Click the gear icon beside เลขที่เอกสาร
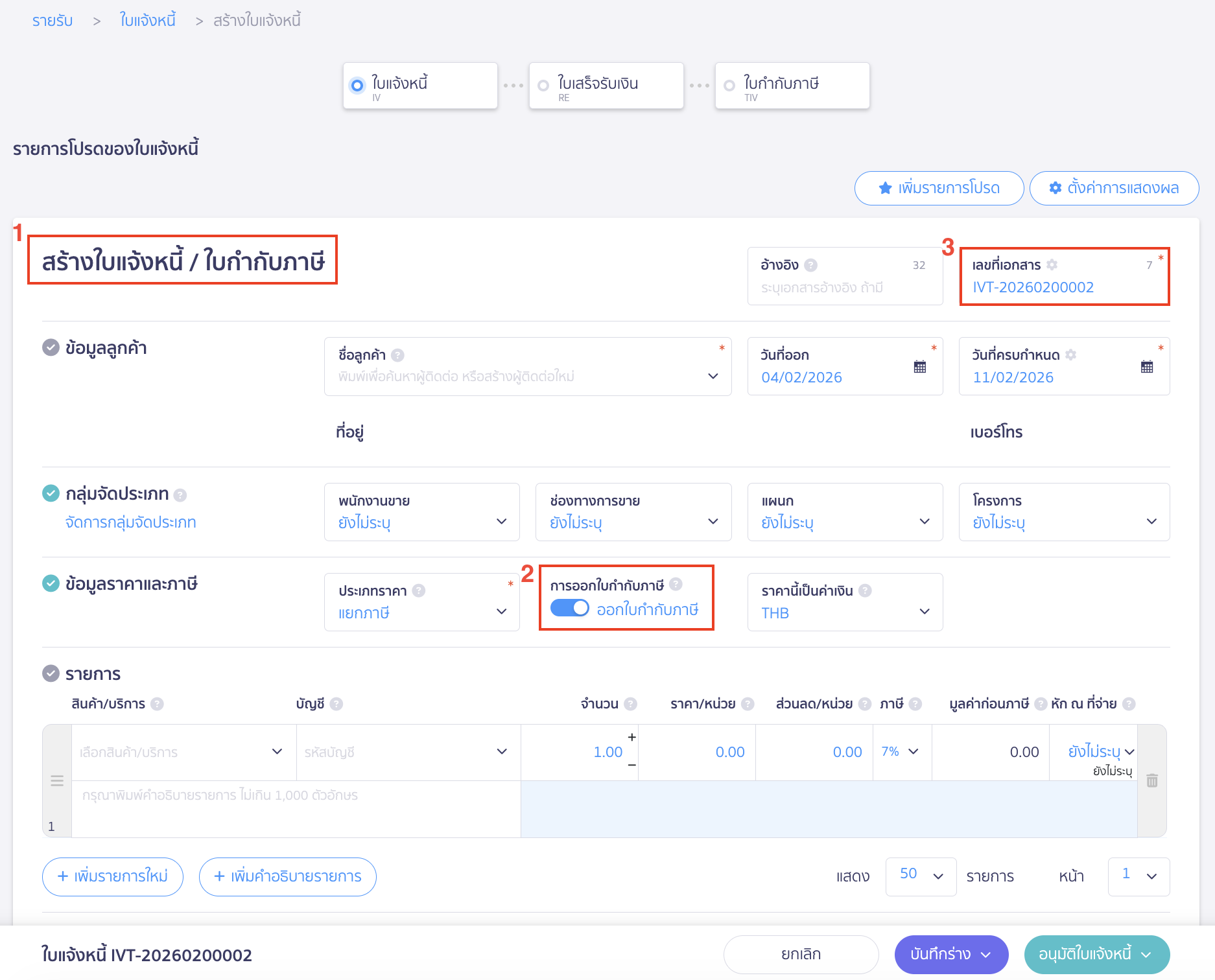Screen dimensions: 1215x980 (x=1052, y=264)
